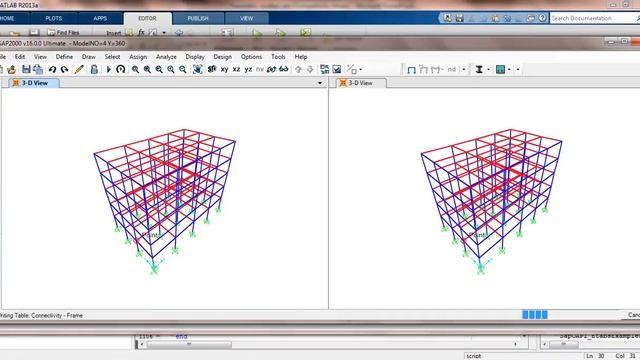Zoom out one step with last magnifier
640x360 pixels.
(x=183, y=69)
